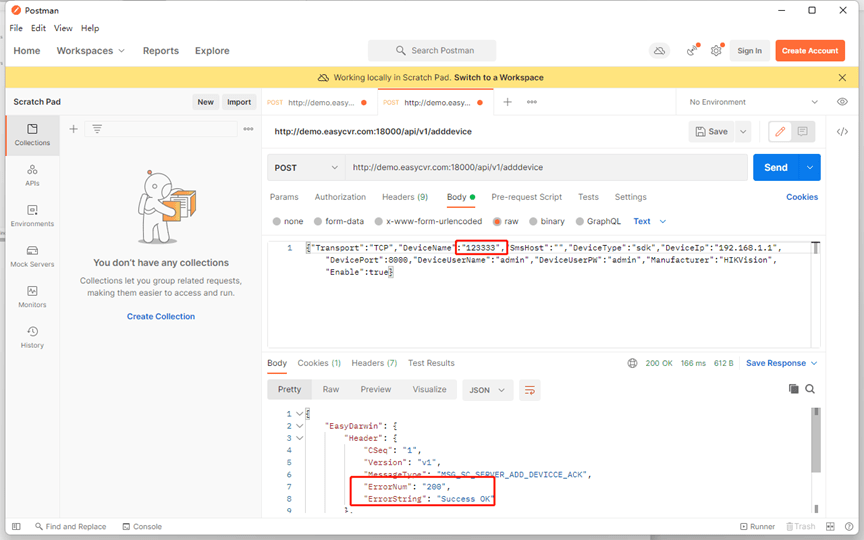Collapse the Header node on line 3
Screen dimensions: 864x540
pos(299,438)
